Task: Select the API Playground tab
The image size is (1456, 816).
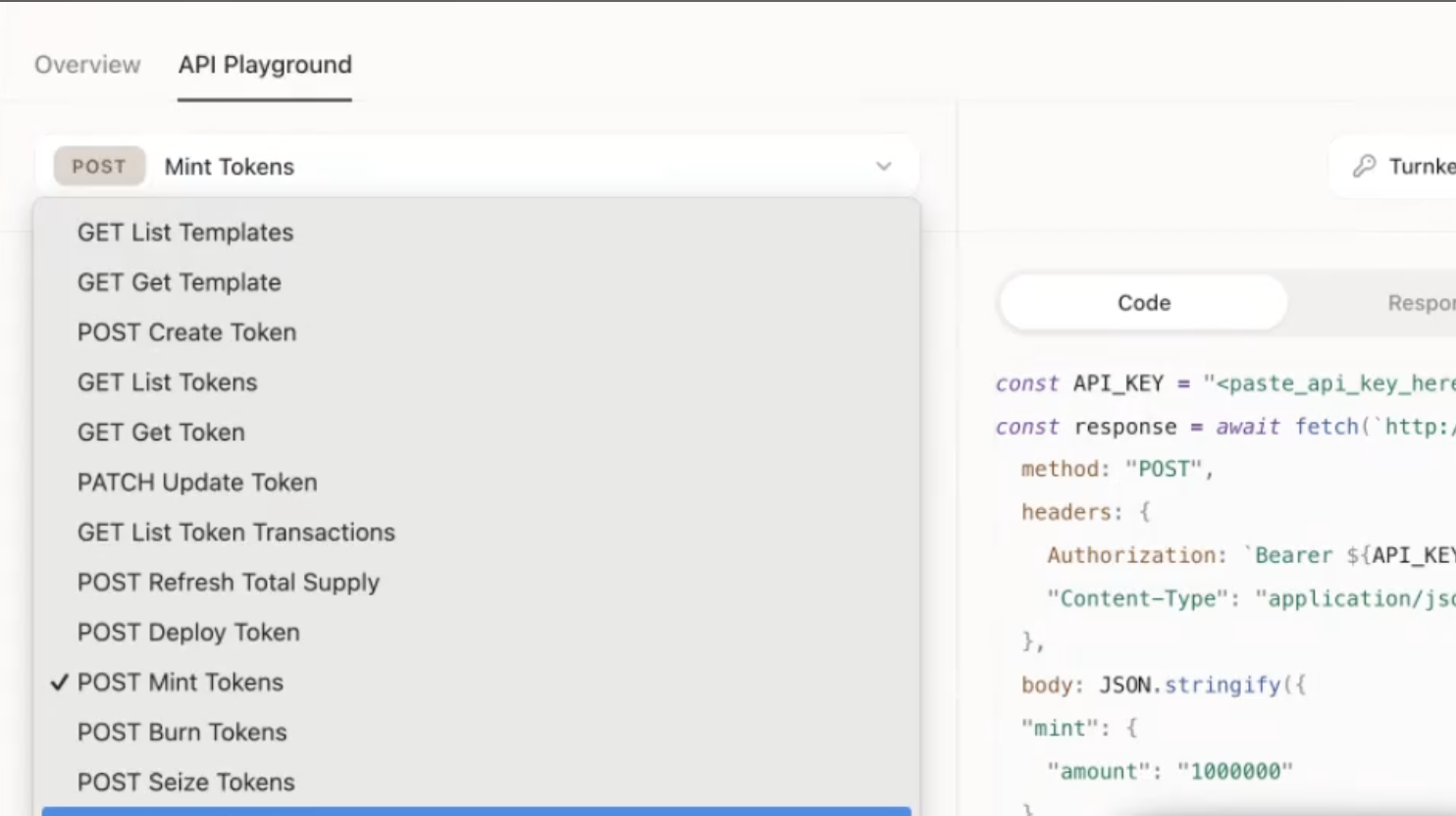Action: pyautogui.click(x=265, y=65)
